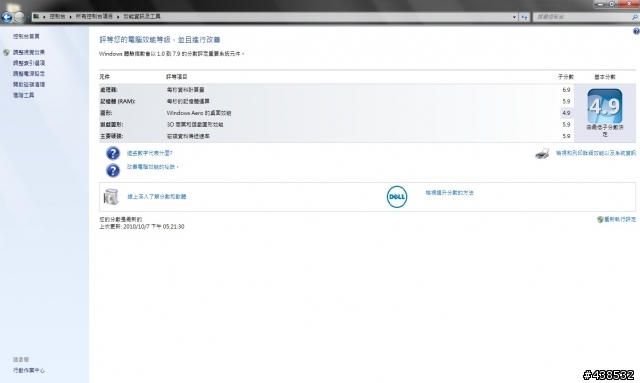Click the Control Panel icon in the address bar
This screenshot has width=640, height=383.
pyautogui.click(x=36, y=16)
